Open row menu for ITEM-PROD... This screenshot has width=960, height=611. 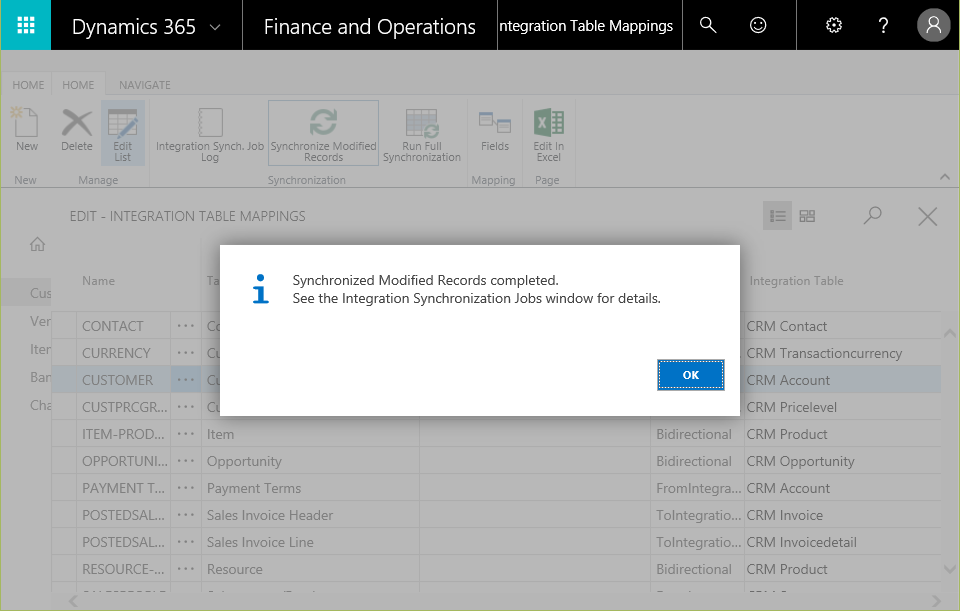(x=186, y=434)
